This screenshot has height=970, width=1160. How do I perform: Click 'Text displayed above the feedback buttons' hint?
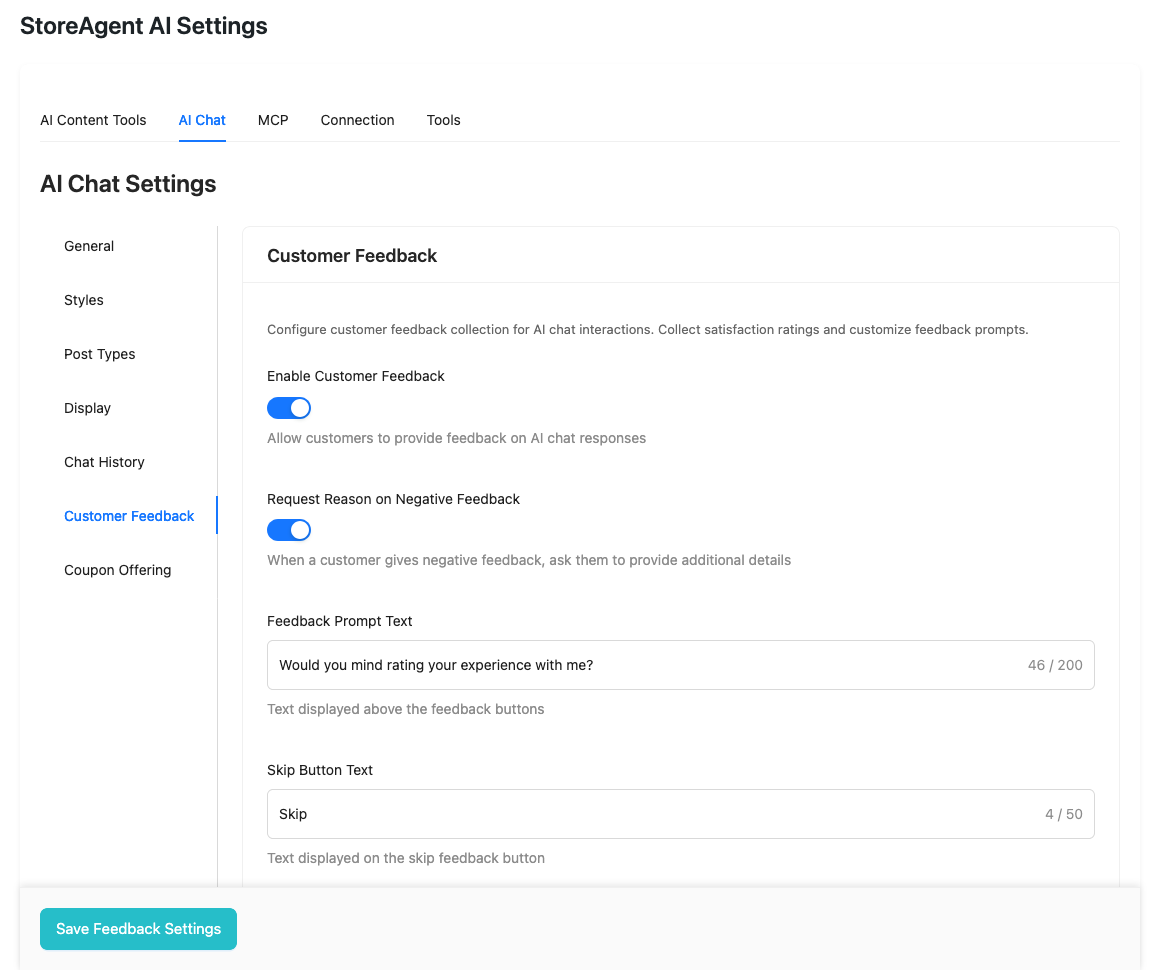tap(405, 709)
